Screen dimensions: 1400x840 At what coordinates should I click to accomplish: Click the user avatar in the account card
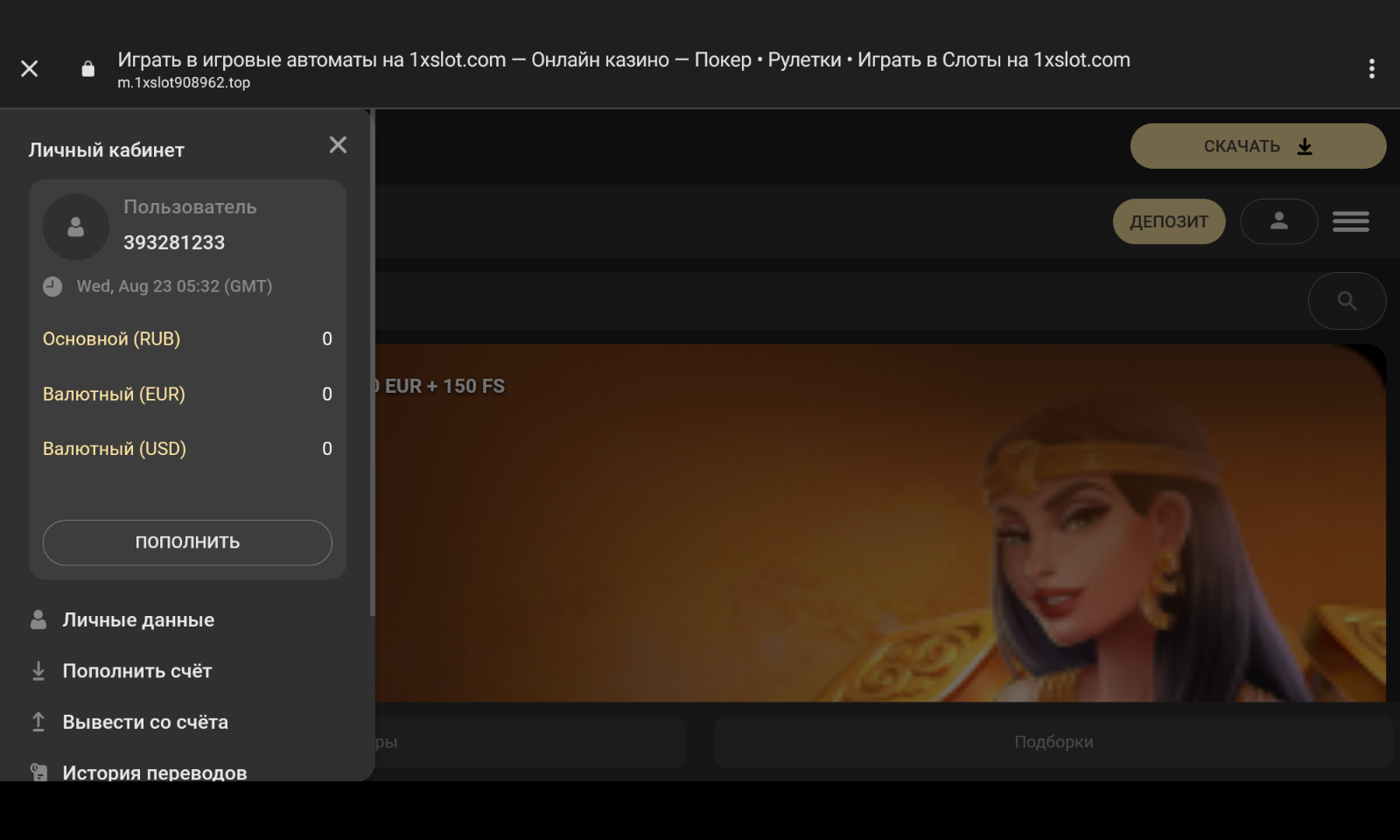tap(76, 227)
